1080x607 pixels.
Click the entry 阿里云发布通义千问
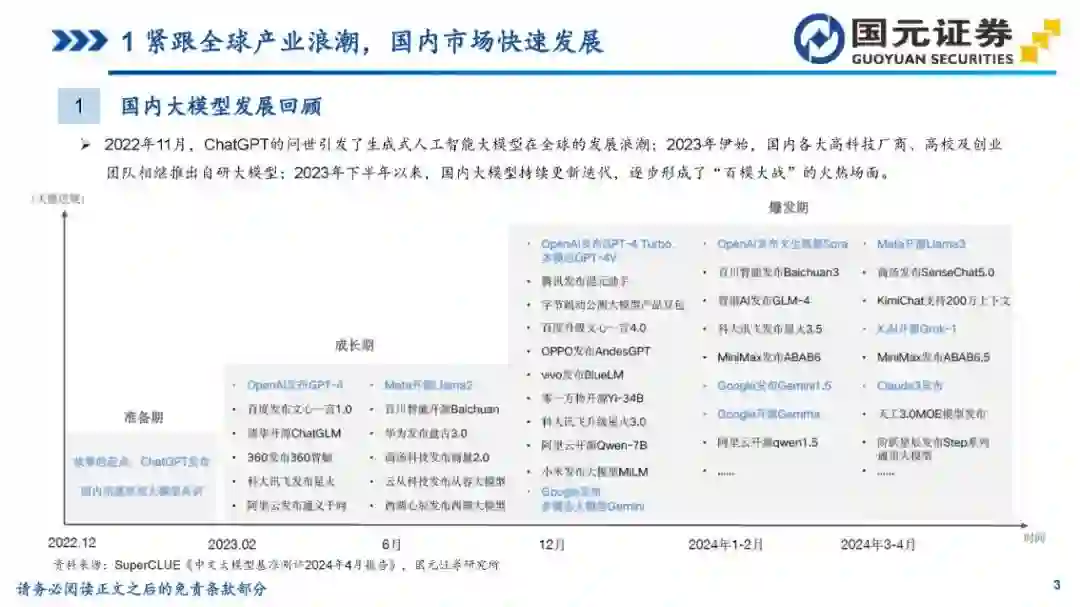tap(297, 506)
